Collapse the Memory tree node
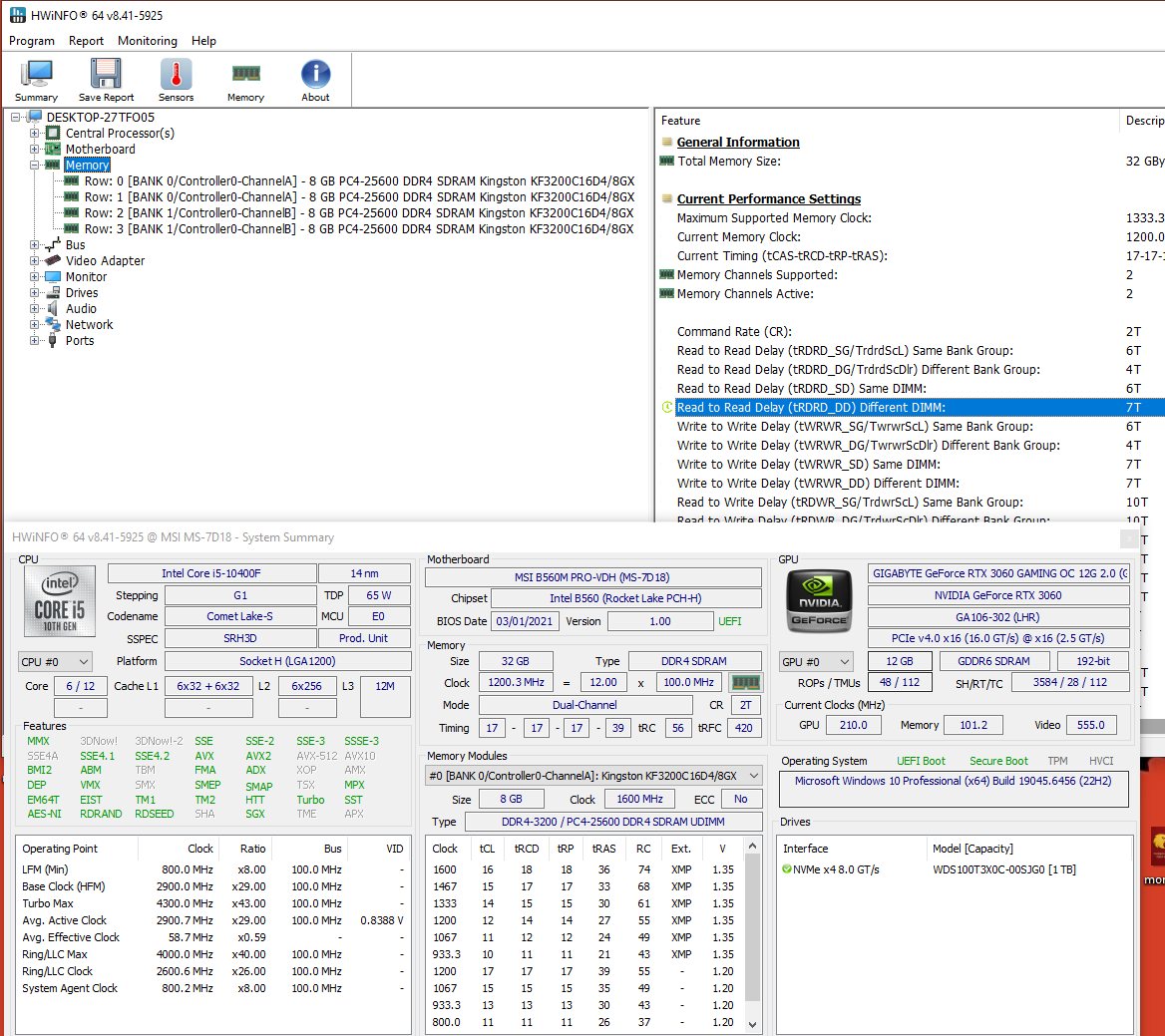The image size is (1165, 1036). coord(35,166)
